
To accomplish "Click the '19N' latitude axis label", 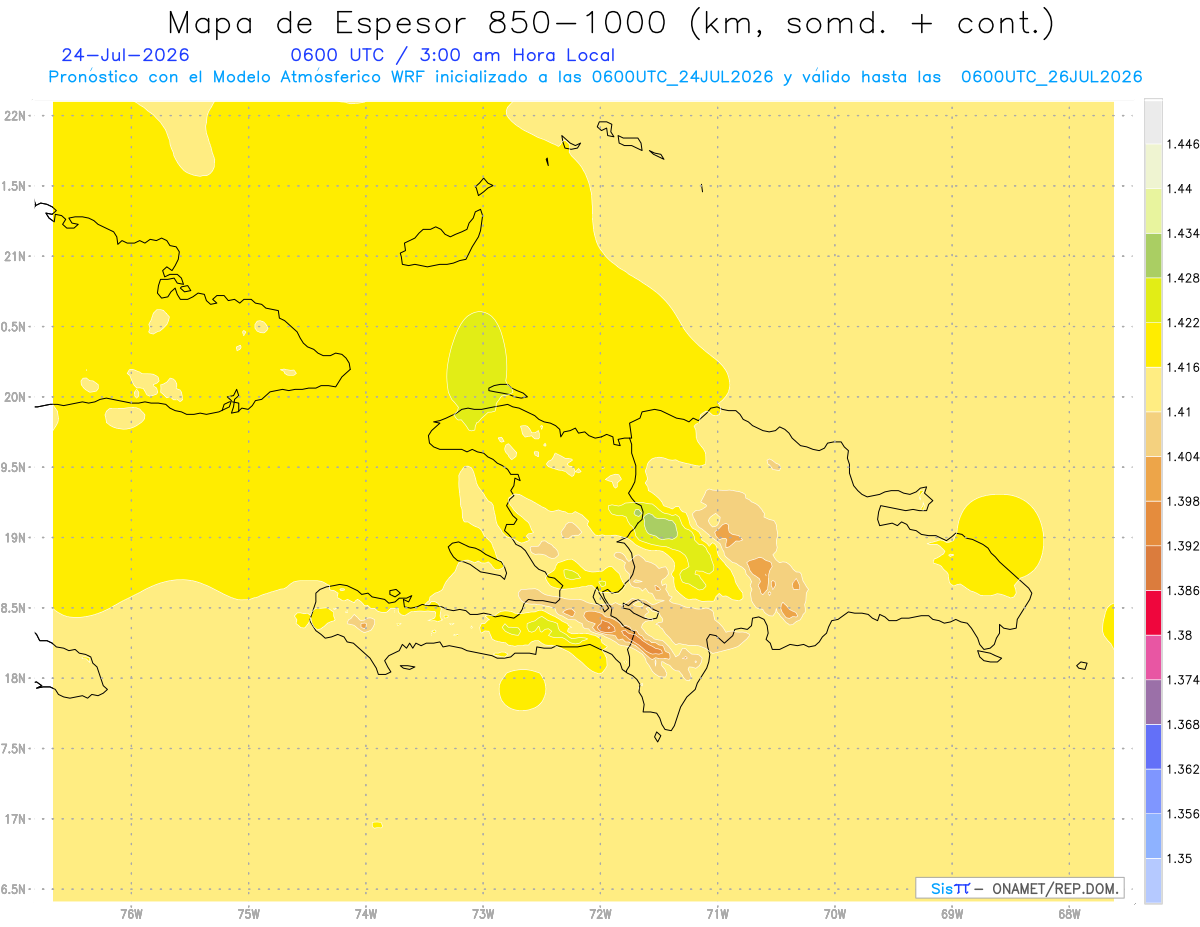I will tap(16, 538).
